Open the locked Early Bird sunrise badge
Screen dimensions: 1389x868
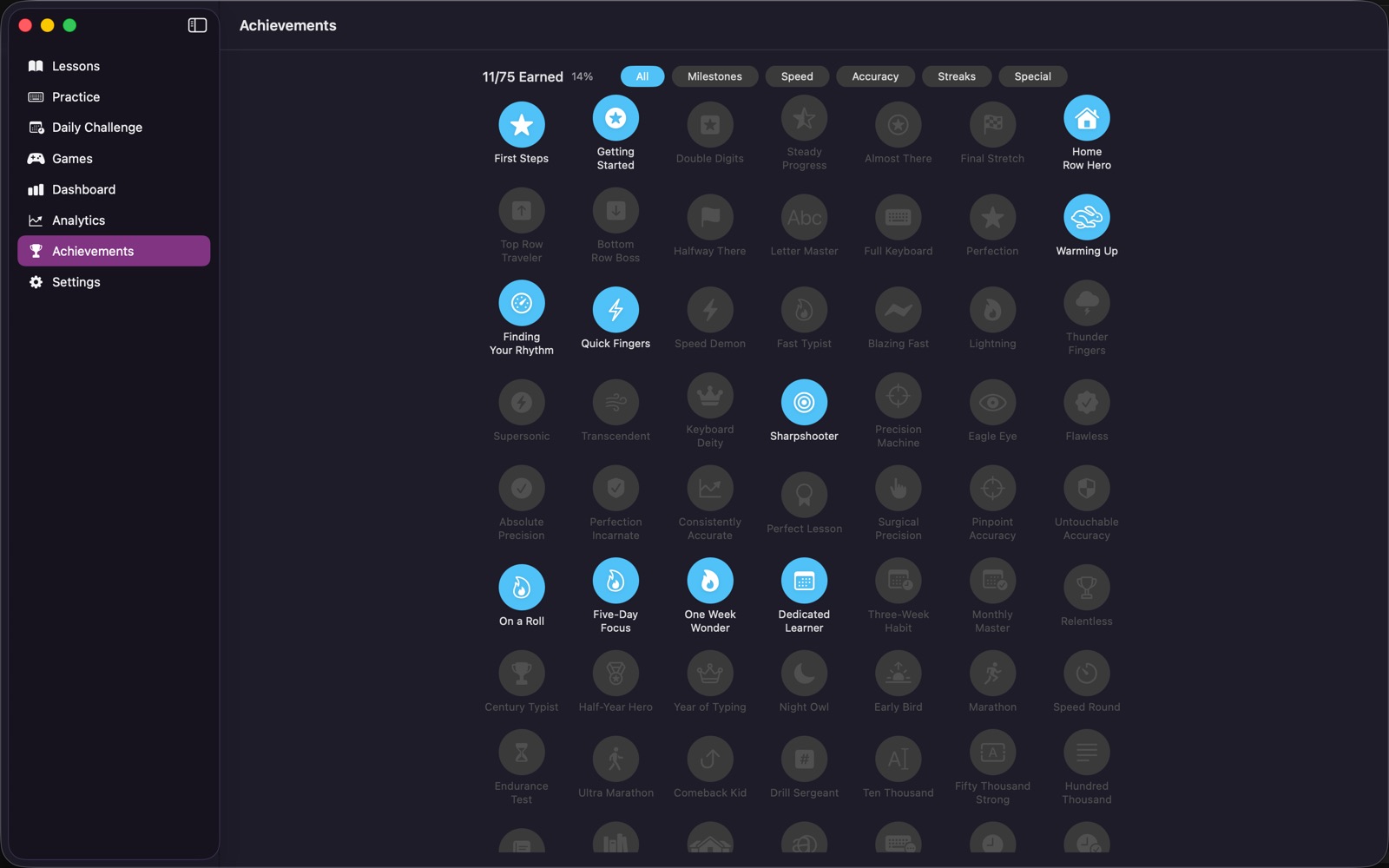(898, 674)
